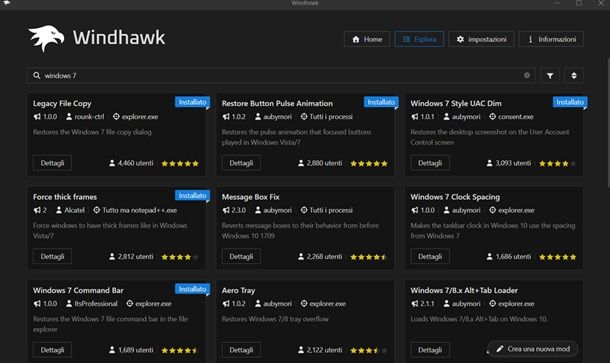Screen dimensions: 610x363
Task: Open the Home tab
Action: [x=367, y=39]
